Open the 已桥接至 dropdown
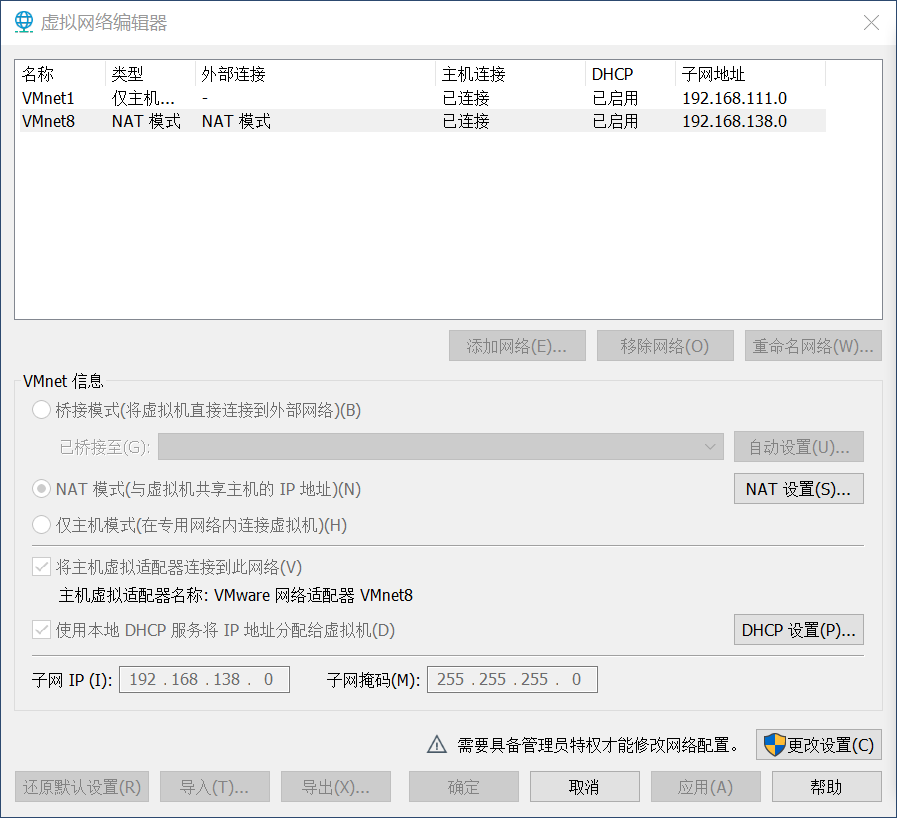The width and height of the screenshot is (897, 818). click(x=440, y=447)
